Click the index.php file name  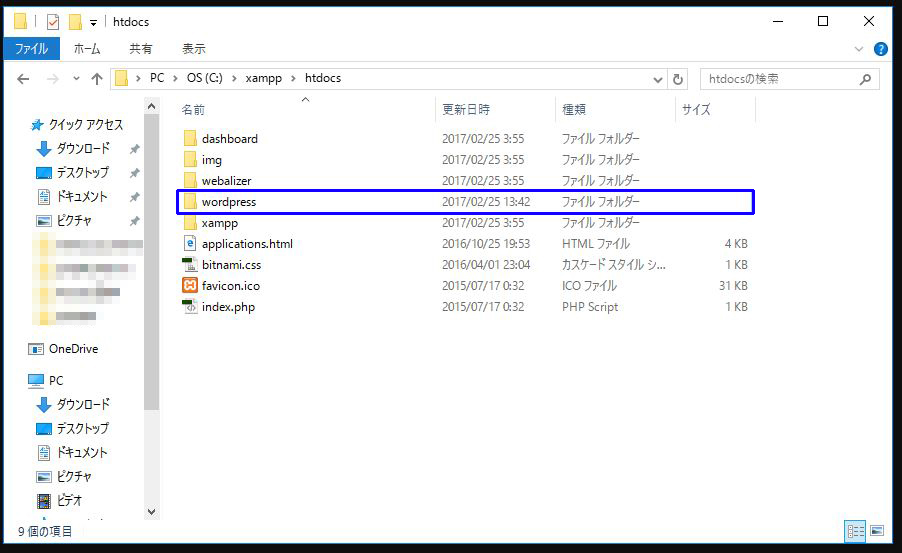point(228,307)
